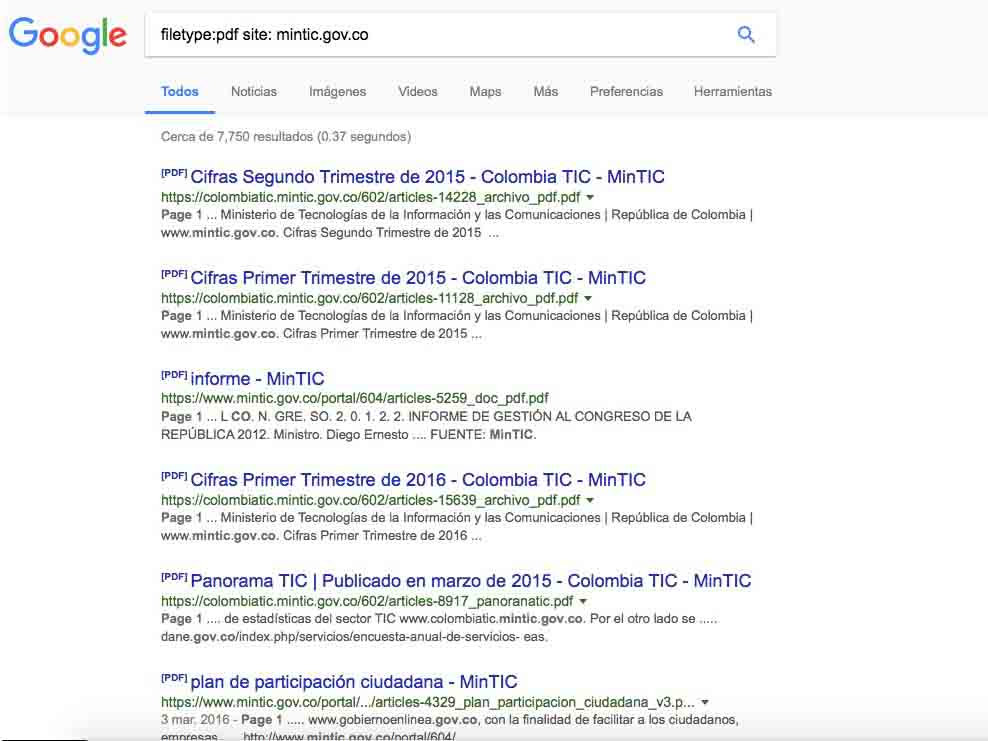Open plan de participación ciudadana result
The image size is (988, 741).
pos(353,682)
